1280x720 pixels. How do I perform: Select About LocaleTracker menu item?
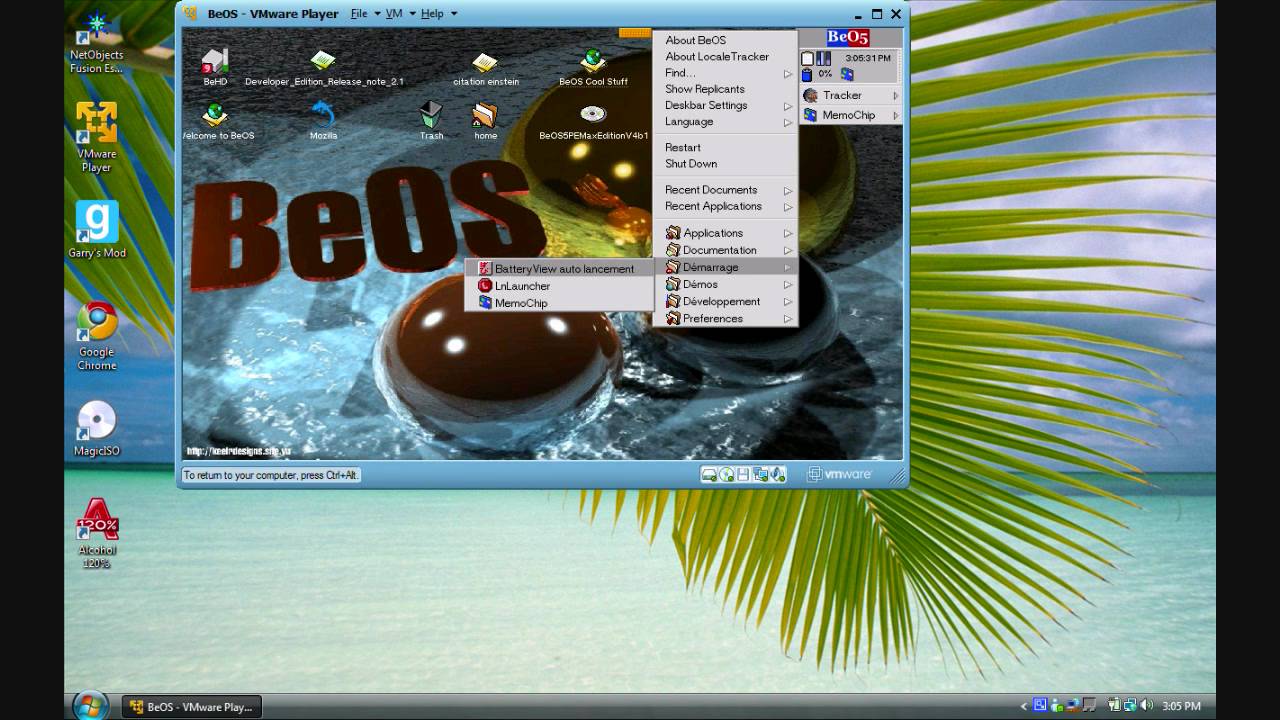tap(725, 57)
